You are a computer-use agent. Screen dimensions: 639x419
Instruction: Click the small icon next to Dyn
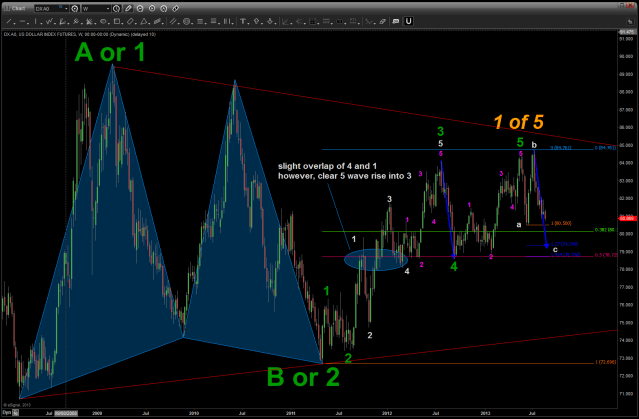(x=15, y=412)
